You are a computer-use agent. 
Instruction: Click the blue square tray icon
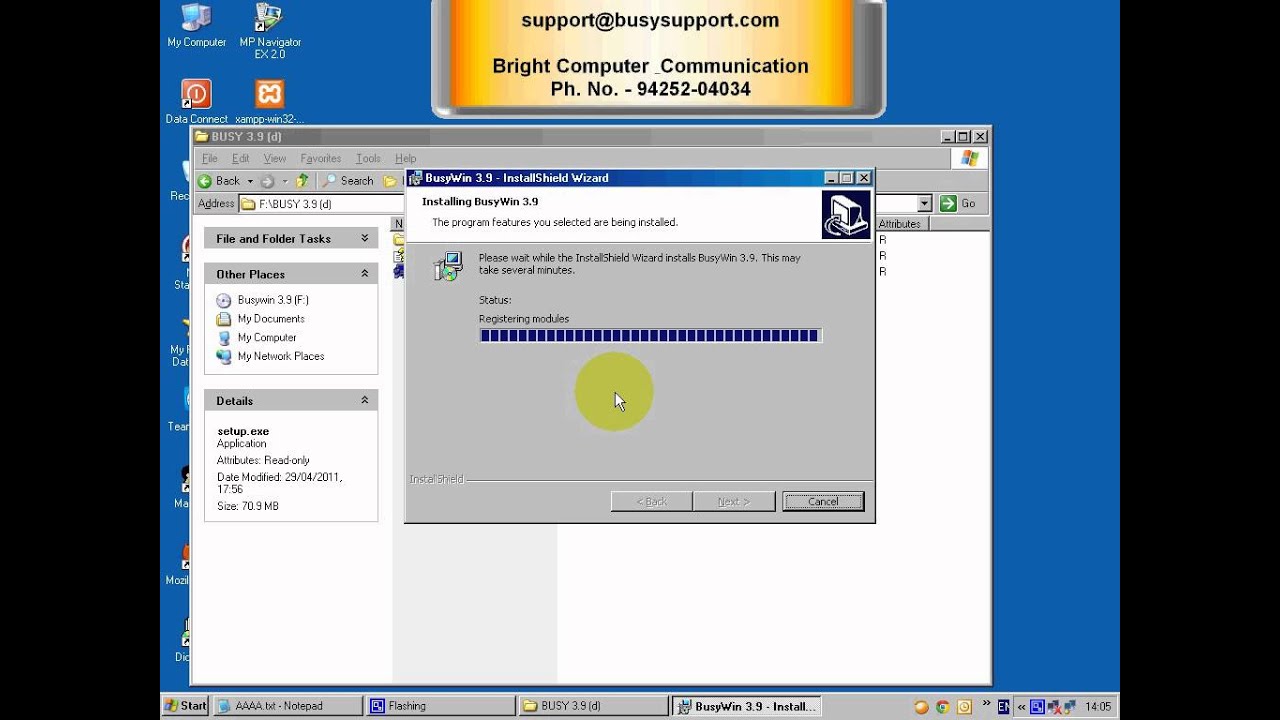[x=1037, y=707]
